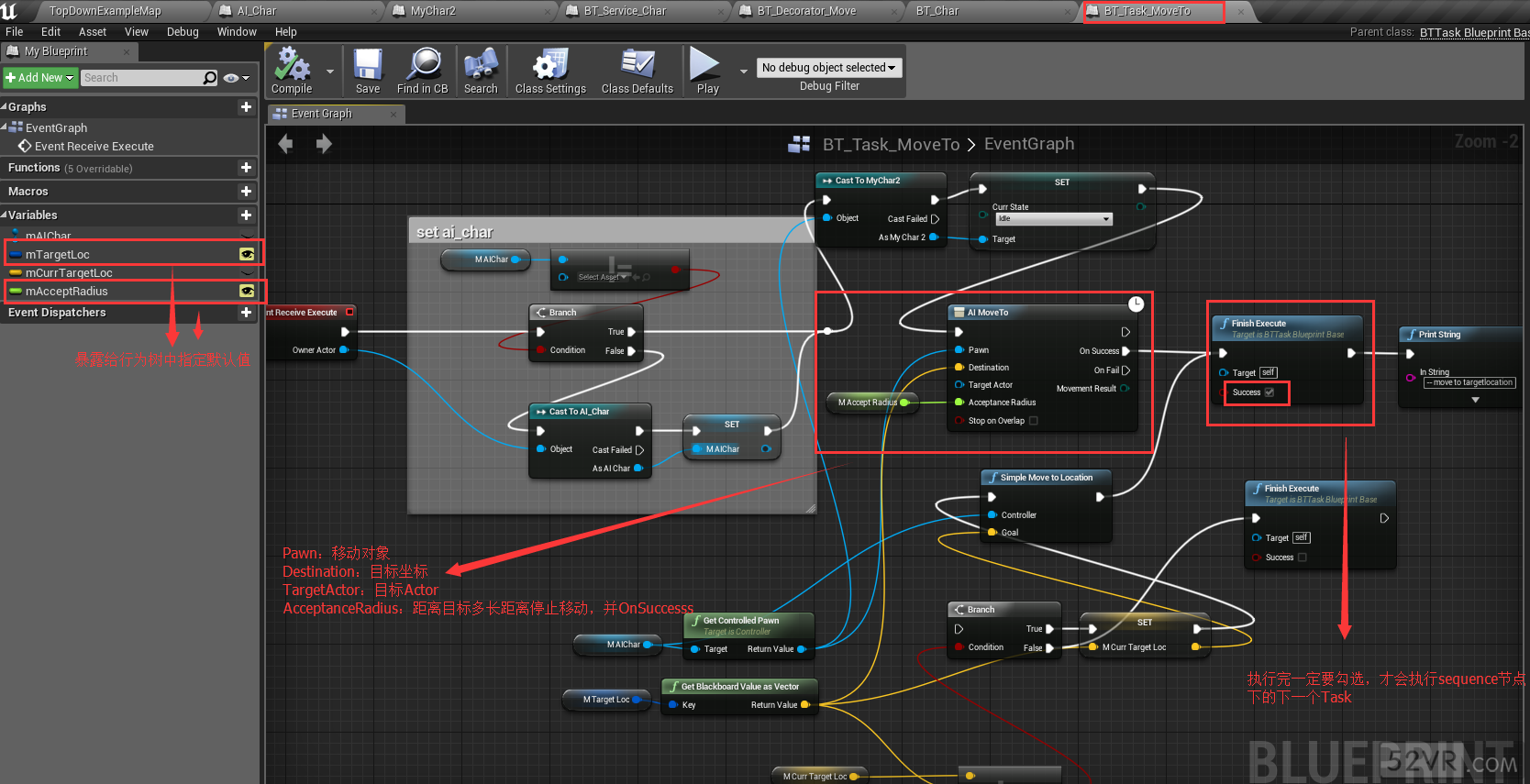Open the debug object selection dropdown
This screenshot has height=784, width=1530.
click(x=828, y=68)
